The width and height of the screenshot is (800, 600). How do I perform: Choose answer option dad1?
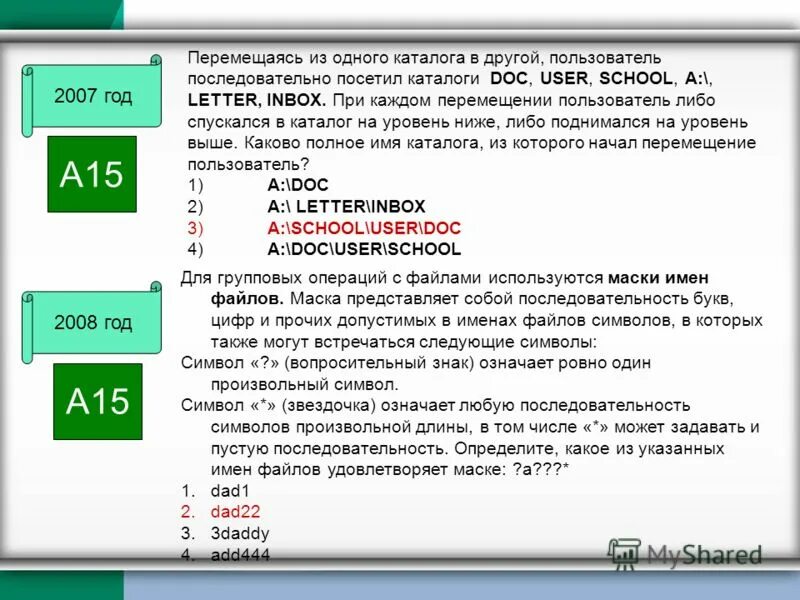pos(232,492)
